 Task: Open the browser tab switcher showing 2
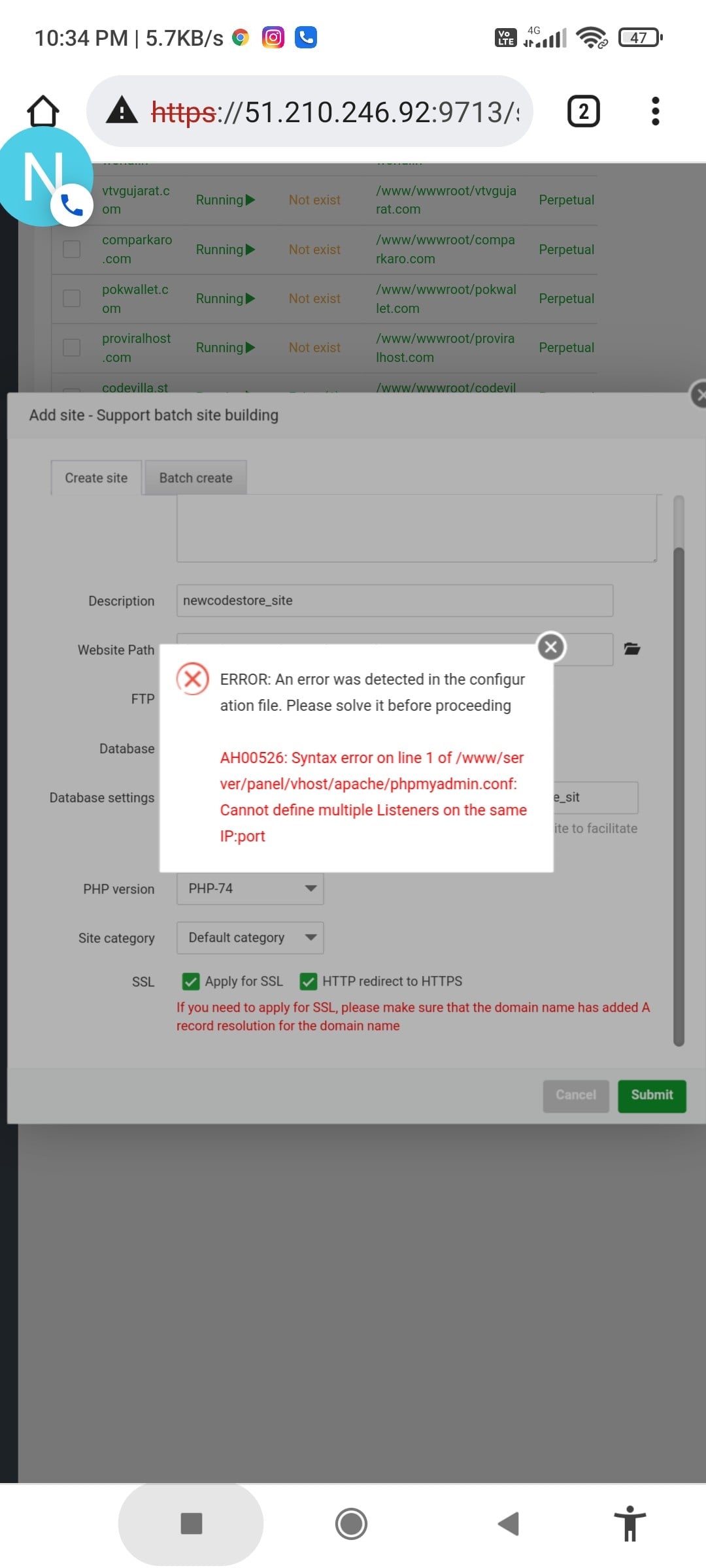(583, 111)
